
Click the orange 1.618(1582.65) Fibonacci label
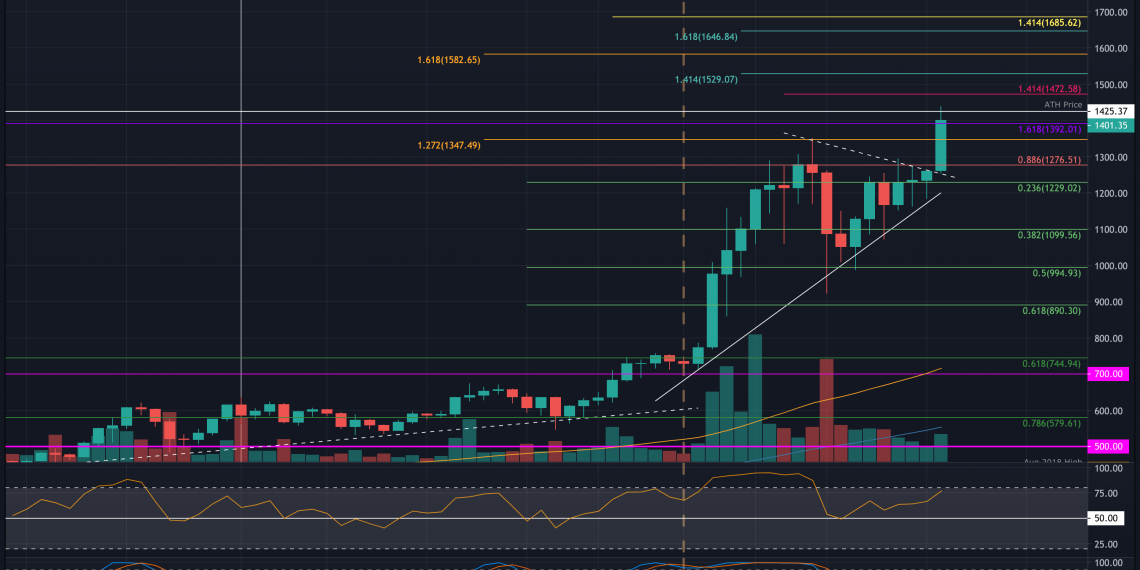click(449, 60)
